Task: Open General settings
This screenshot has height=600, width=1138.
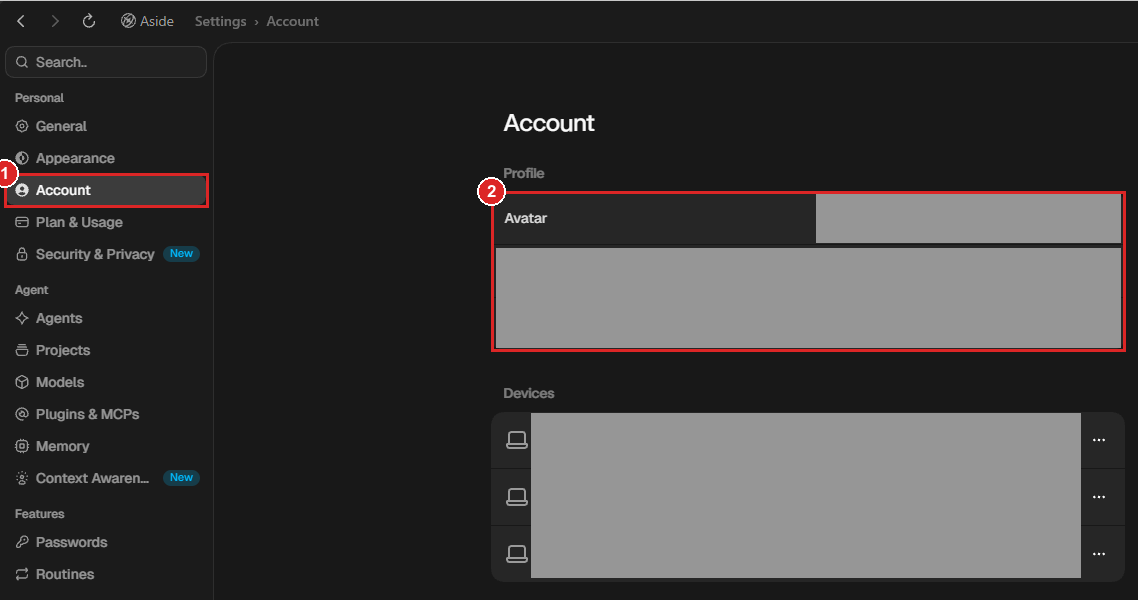Action: pos(106,126)
